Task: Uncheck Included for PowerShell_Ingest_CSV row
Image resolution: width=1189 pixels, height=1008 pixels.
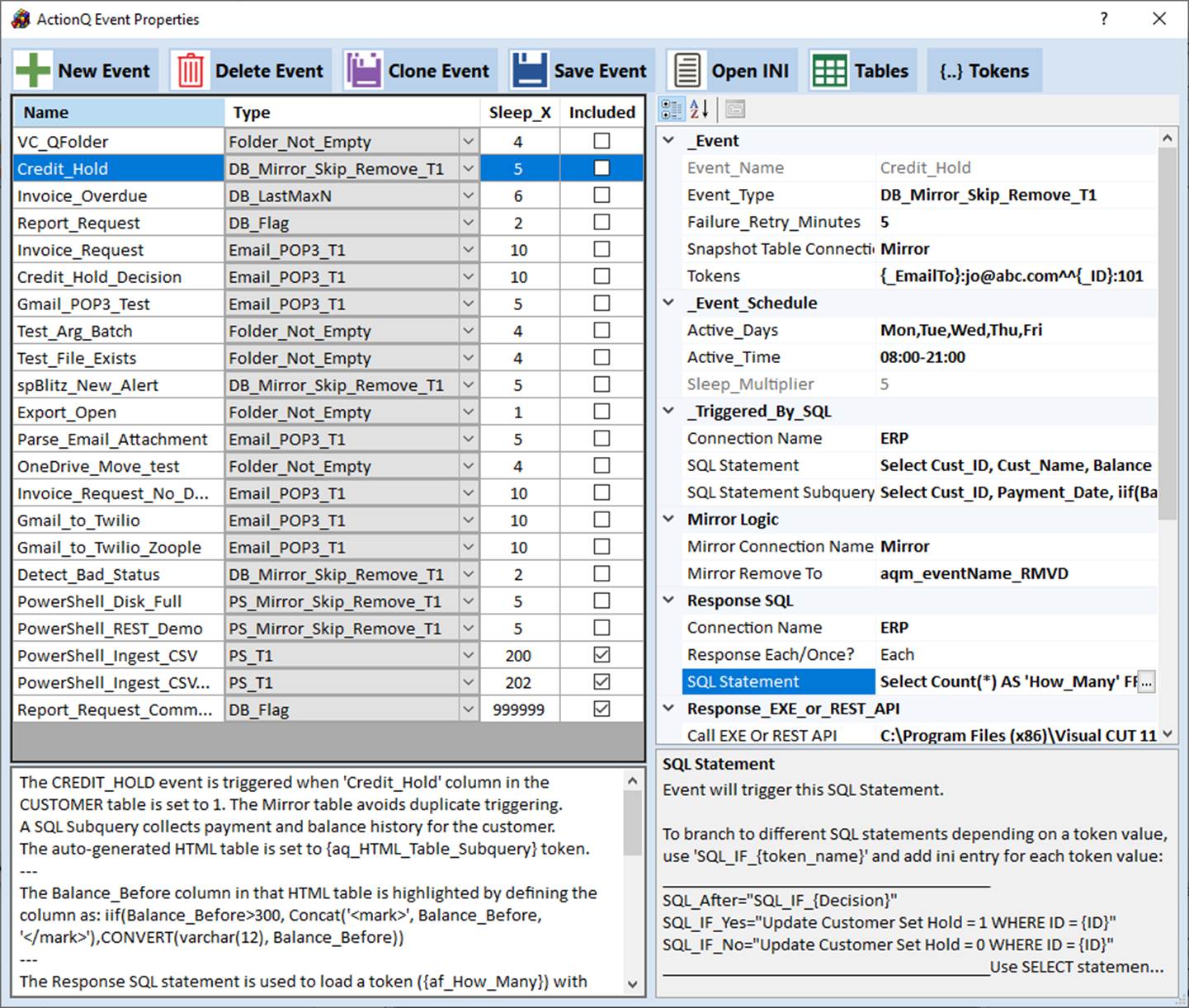Action: (602, 655)
